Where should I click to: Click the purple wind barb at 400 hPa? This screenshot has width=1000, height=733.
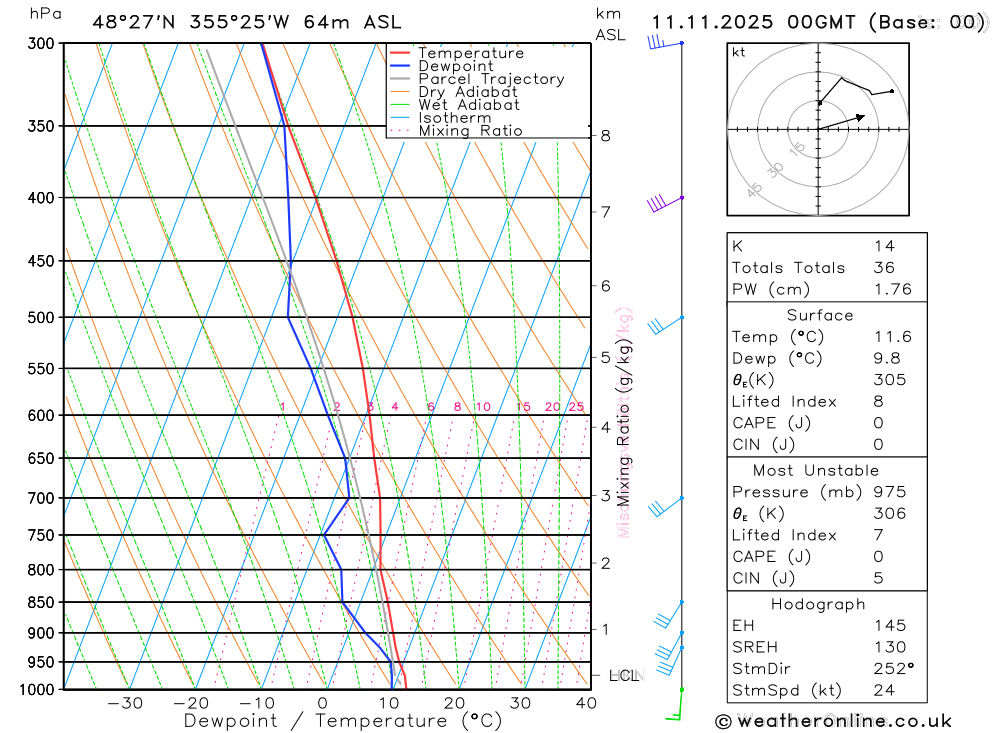pos(665,203)
